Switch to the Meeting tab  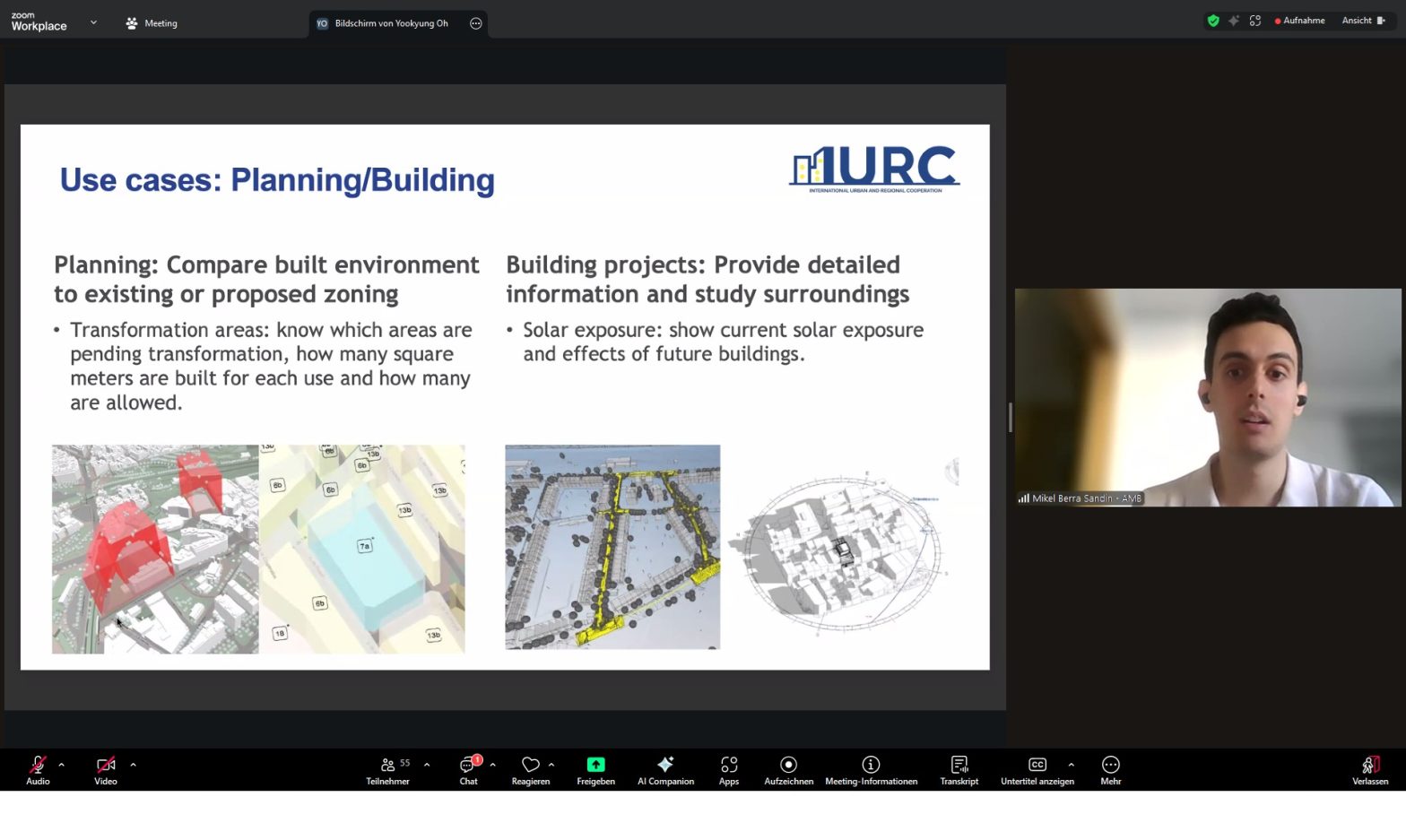point(152,23)
